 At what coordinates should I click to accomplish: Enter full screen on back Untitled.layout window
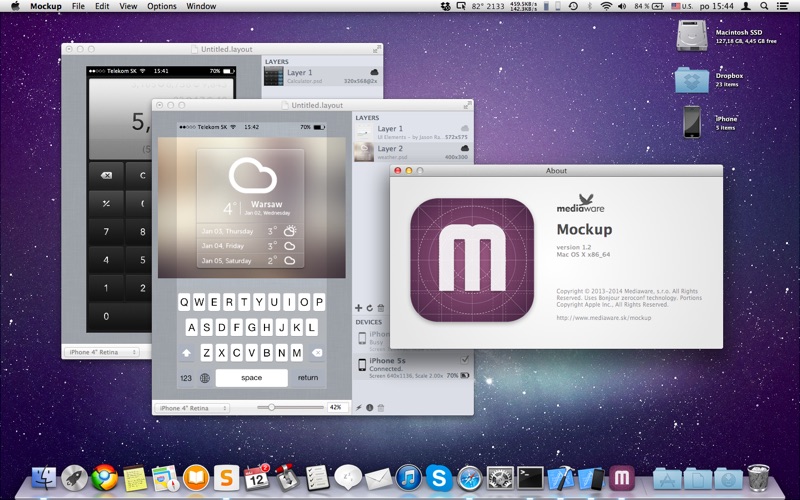click(377, 49)
